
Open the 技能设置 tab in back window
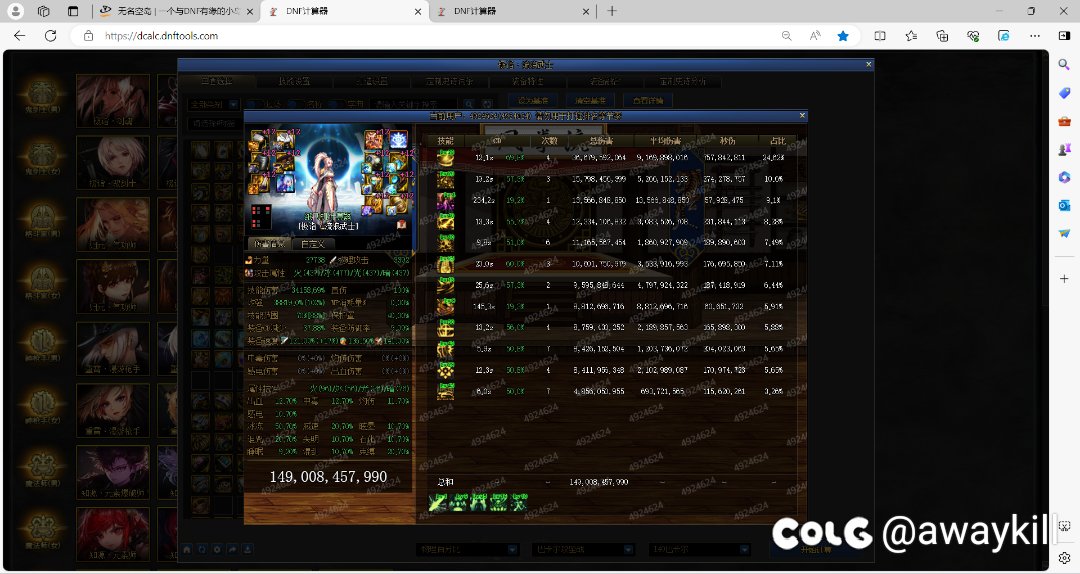tap(294, 81)
